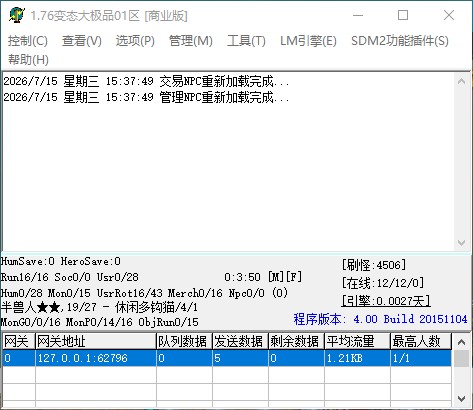Click the 半兽人★★ status line
This screenshot has height=410, width=473.
pyautogui.click(x=99, y=307)
